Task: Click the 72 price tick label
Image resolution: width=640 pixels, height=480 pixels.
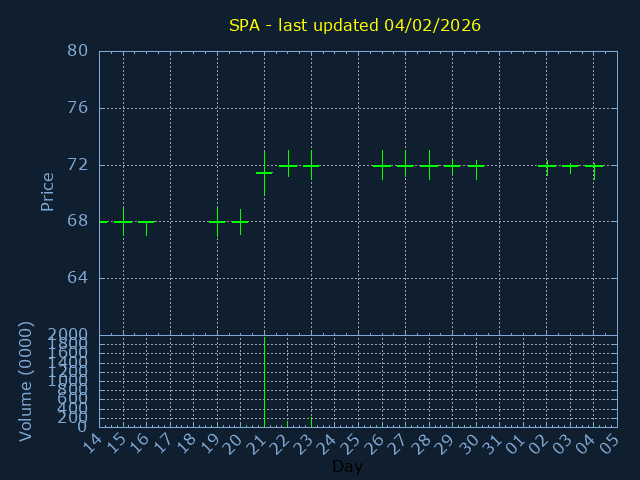Action: pyautogui.click(x=78, y=164)
